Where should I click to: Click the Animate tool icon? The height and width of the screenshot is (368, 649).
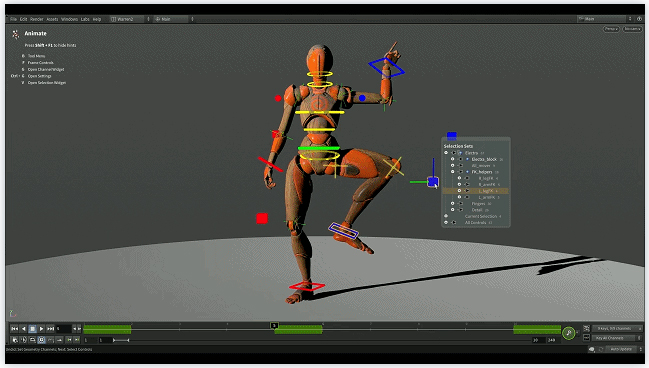[16, 34]
